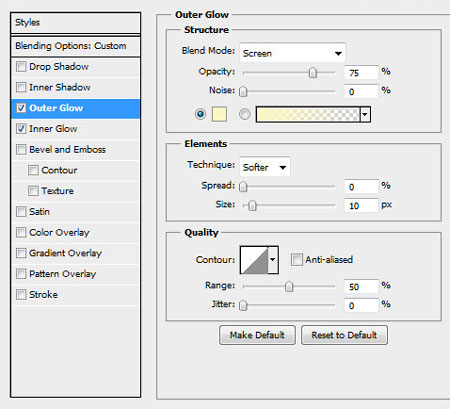Click the Size slider handle
Screen dimensions: 450x409
click(252, 206)
